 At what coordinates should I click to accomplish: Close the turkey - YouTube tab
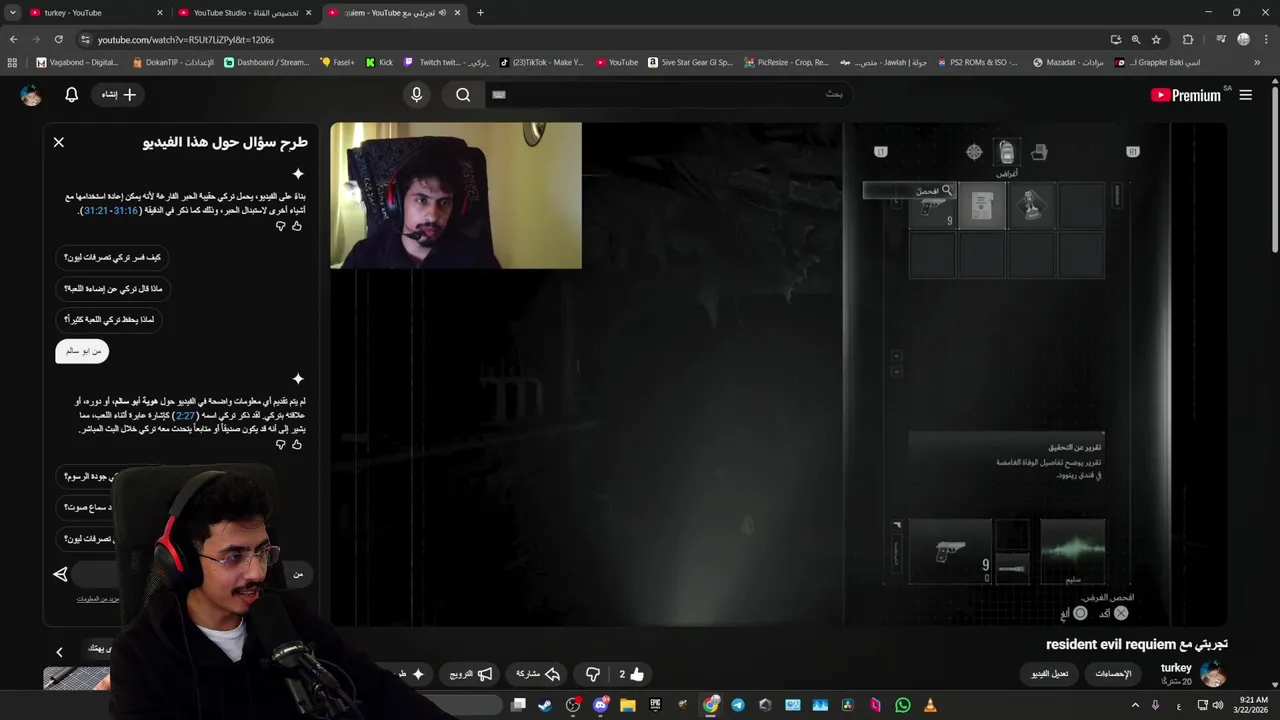click(160, 13)
